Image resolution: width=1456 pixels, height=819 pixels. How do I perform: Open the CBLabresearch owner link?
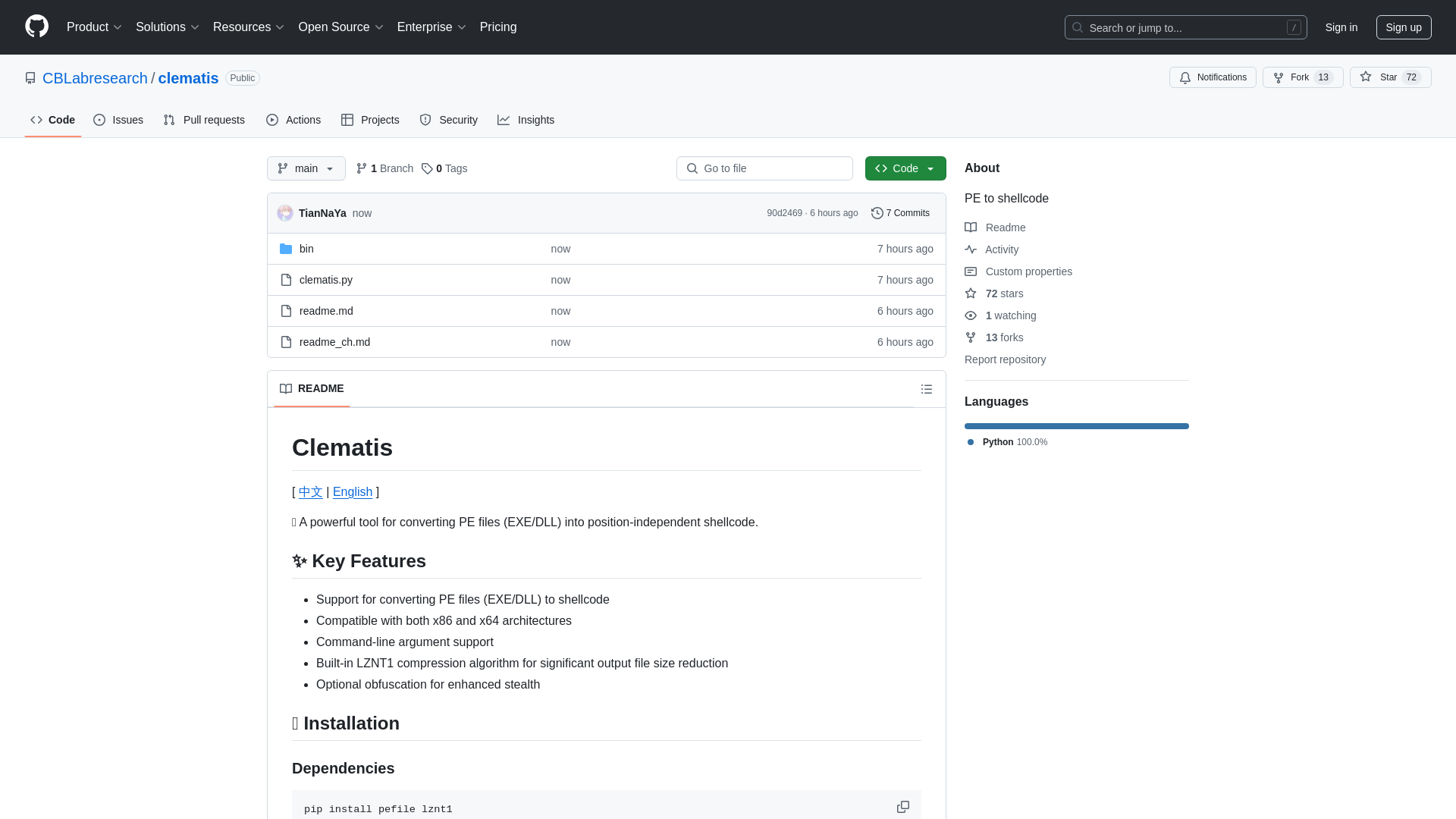[95, 78]
